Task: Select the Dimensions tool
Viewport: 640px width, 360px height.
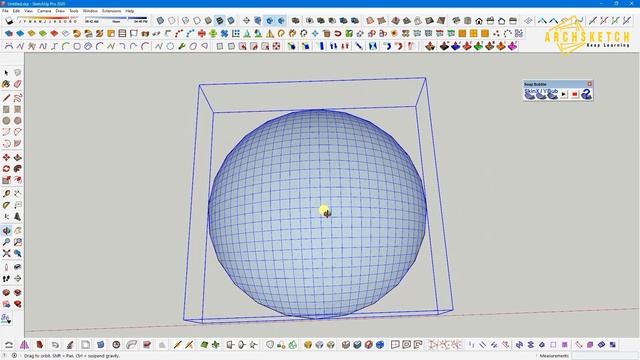Action: click(x=18, y=194)
